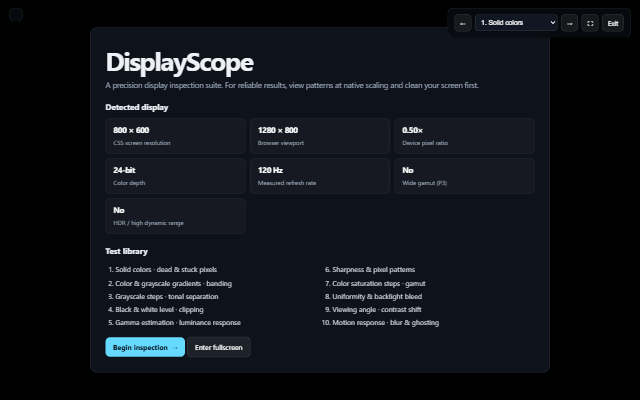Start with the Begin inspection button
The image size is (640, 400).
coord(145,347)
